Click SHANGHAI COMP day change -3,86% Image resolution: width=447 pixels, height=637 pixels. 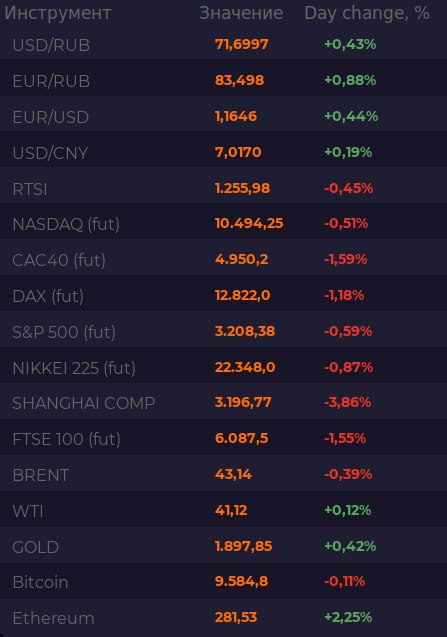pos(347,403)
